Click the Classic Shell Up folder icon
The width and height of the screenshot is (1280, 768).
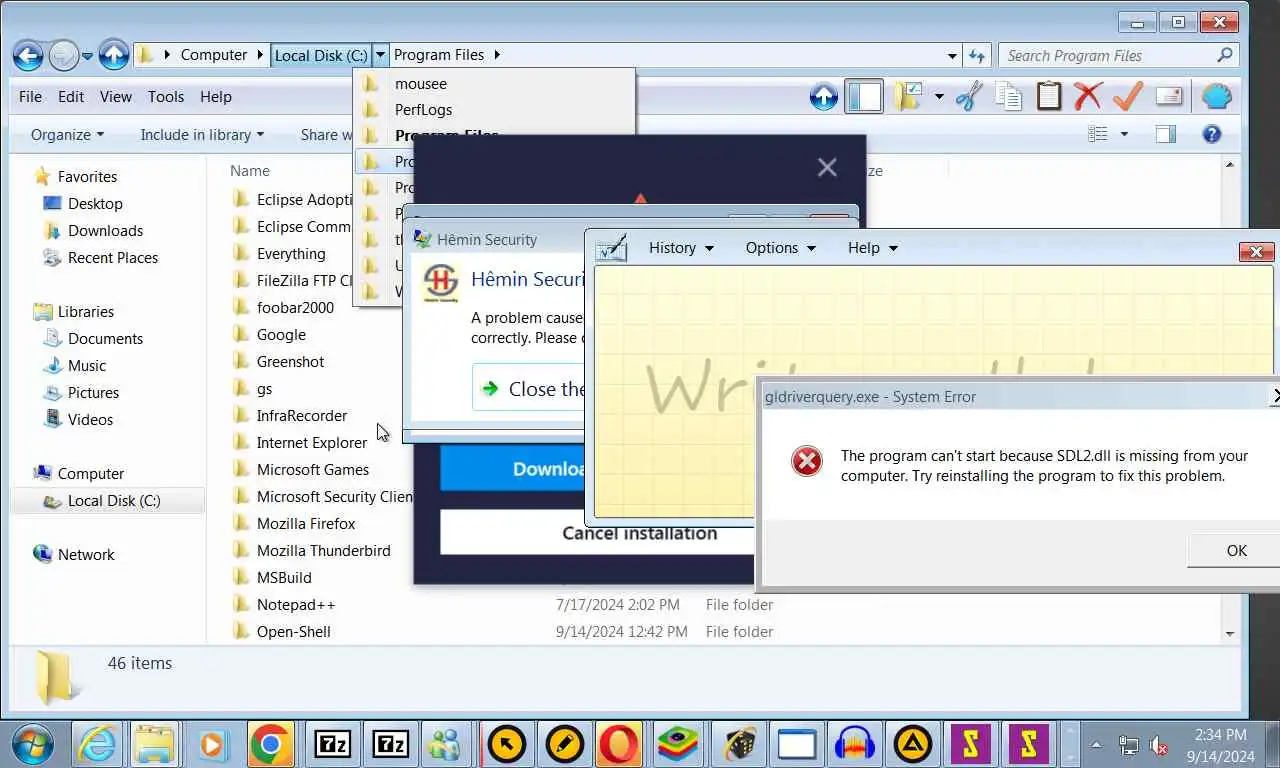(x=824, y=97)
